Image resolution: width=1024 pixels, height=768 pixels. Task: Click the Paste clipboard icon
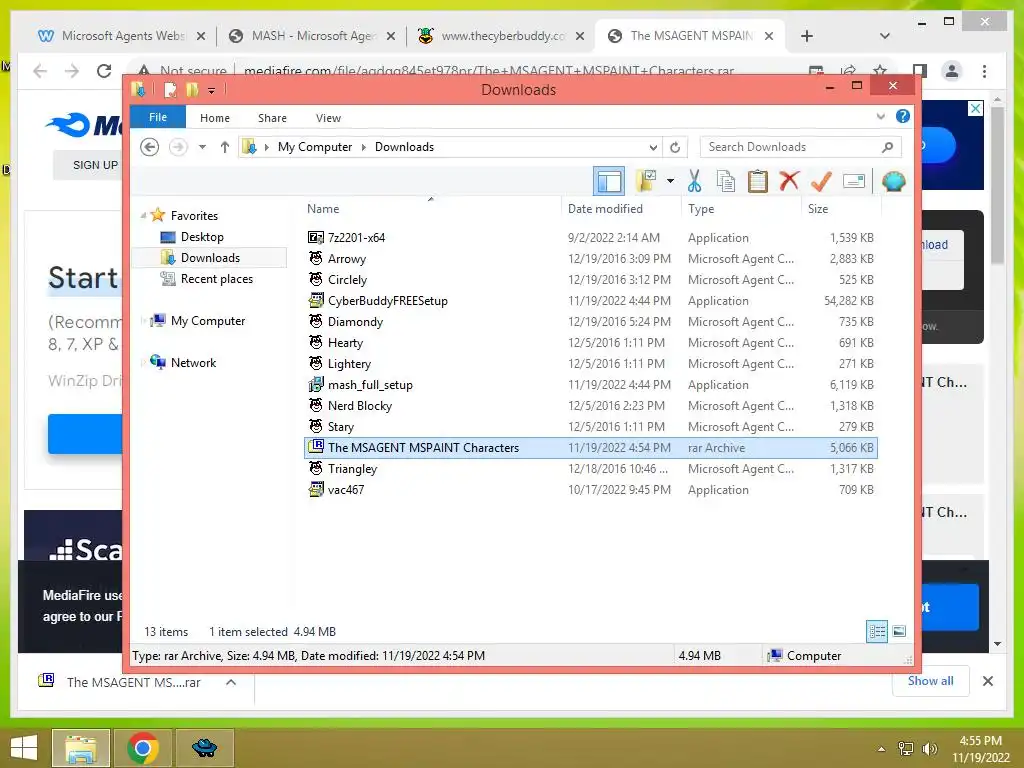(x=758, y=181)
